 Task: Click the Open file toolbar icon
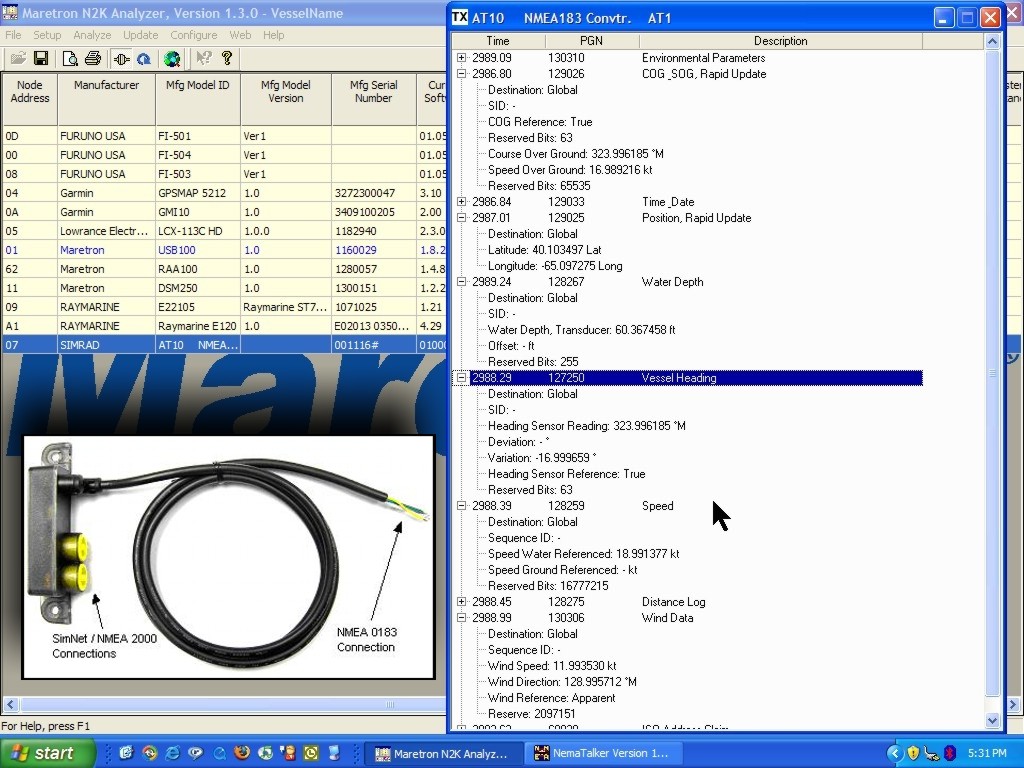tap(18, 59)
